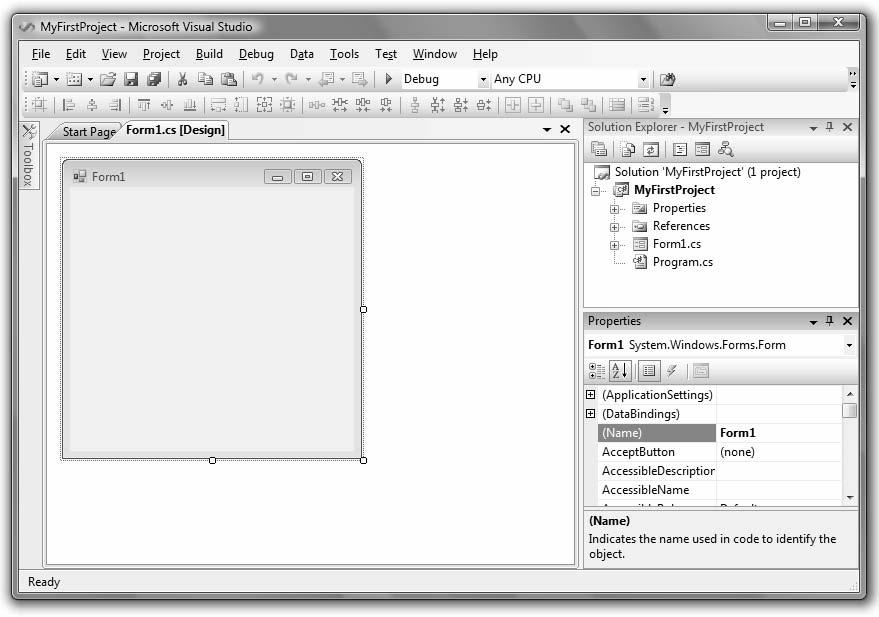Pin the Properties panel
This screenshot has width=879, height=617.
point(830,321)
